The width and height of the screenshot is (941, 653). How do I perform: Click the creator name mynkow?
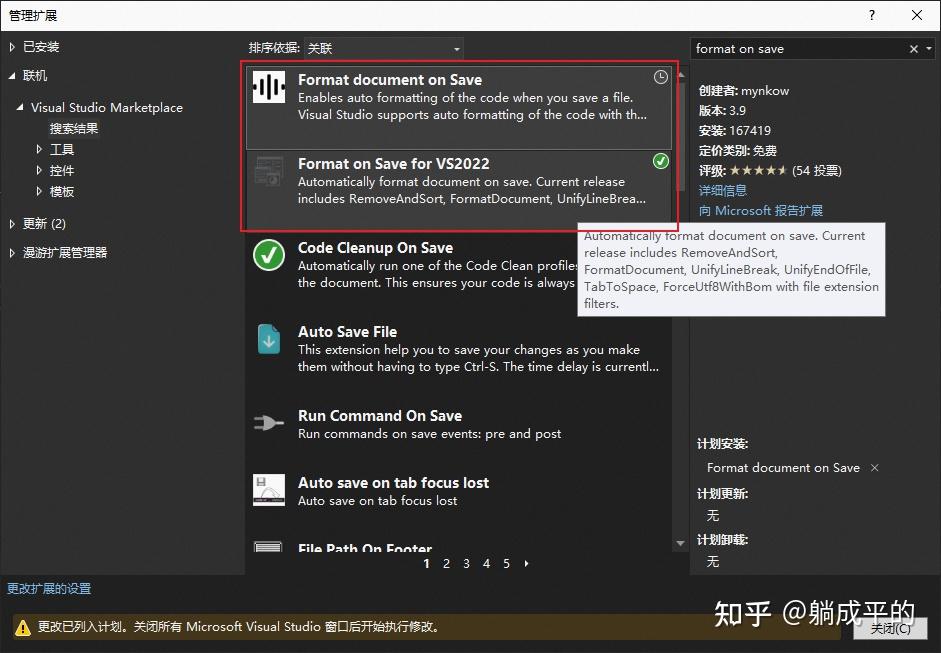(x=765, y=91)
